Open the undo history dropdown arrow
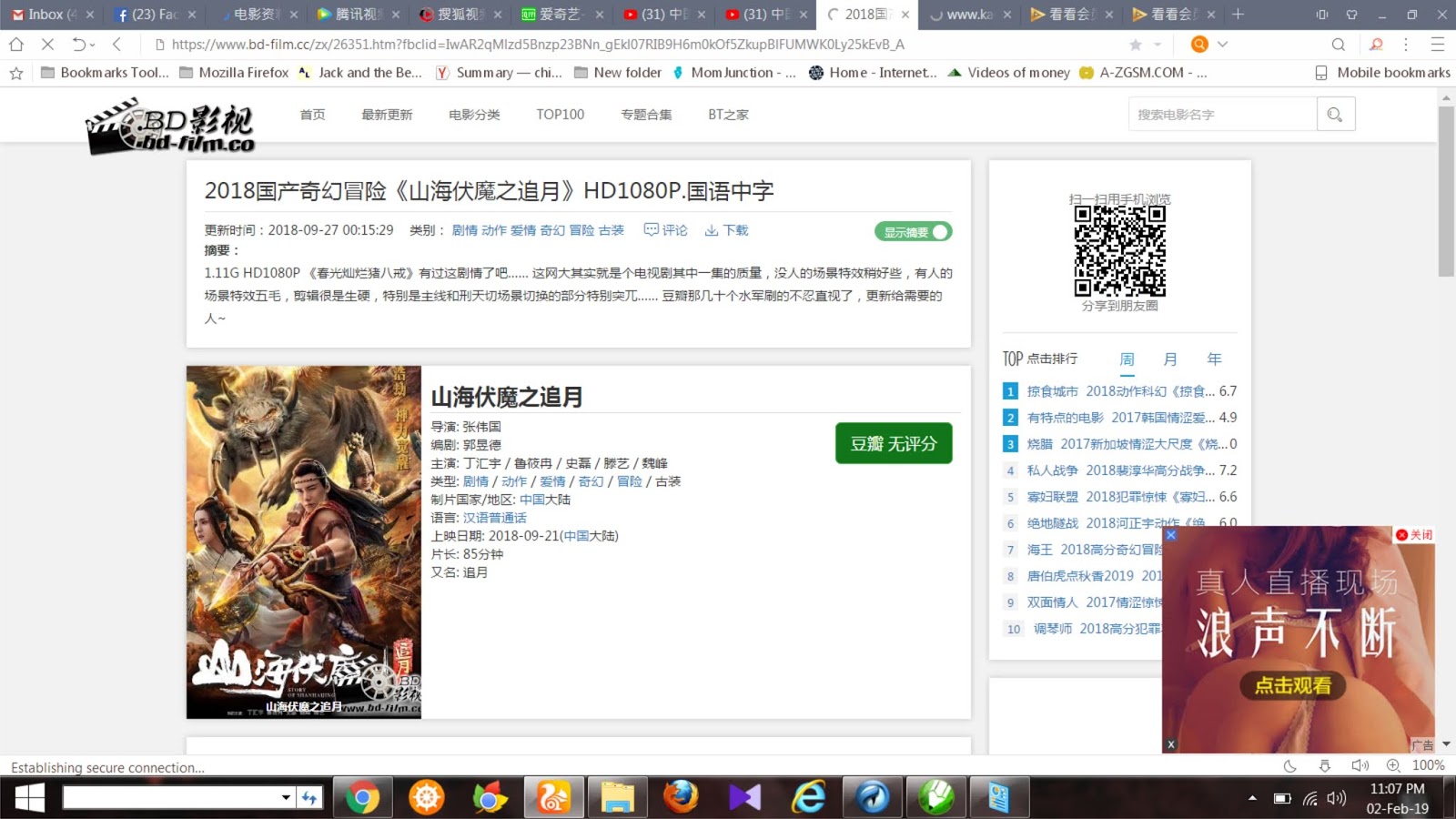Image resolution: width=1456 pixels, height=819 pixels. point(92,45)
